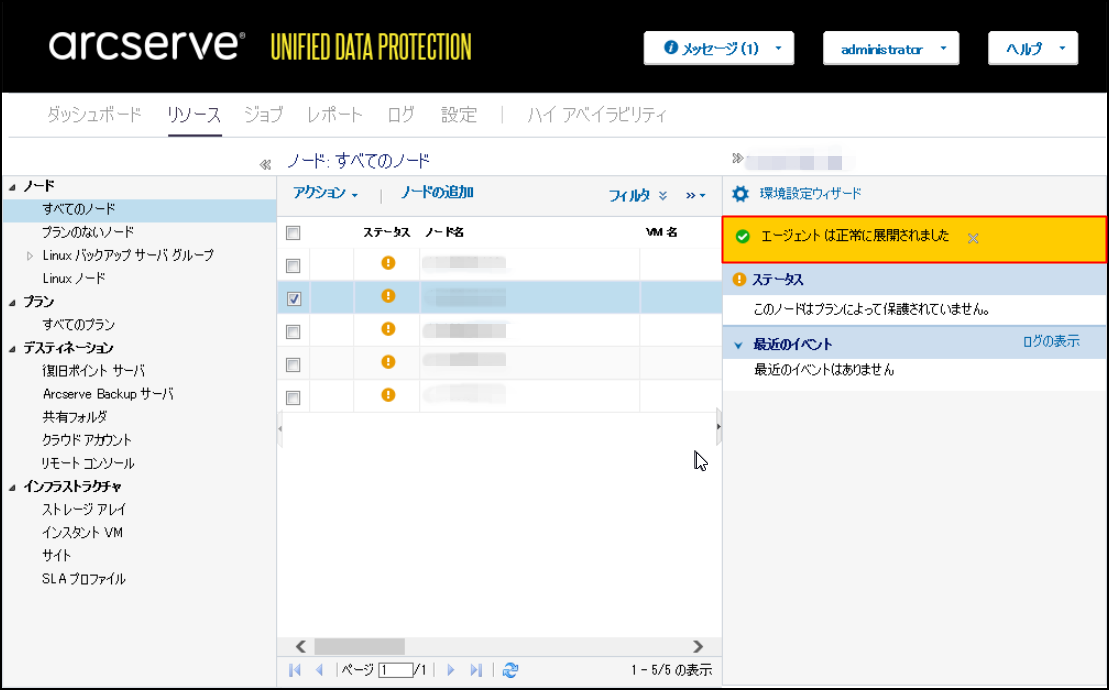Click the warning status icon in fifth row
1109x690 pixels.
[388, 394]
